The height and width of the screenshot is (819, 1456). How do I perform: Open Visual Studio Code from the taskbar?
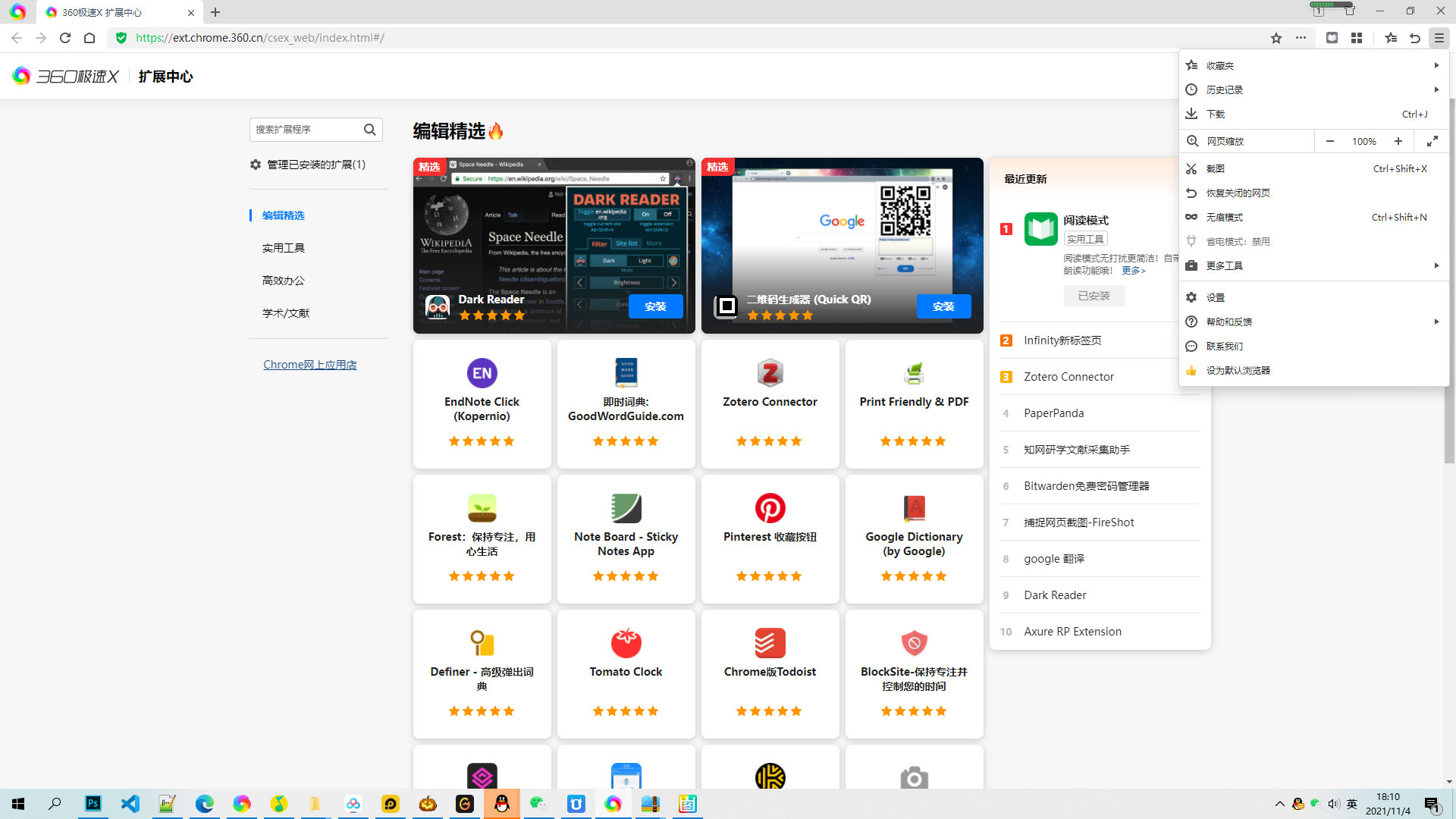(130, 804)
